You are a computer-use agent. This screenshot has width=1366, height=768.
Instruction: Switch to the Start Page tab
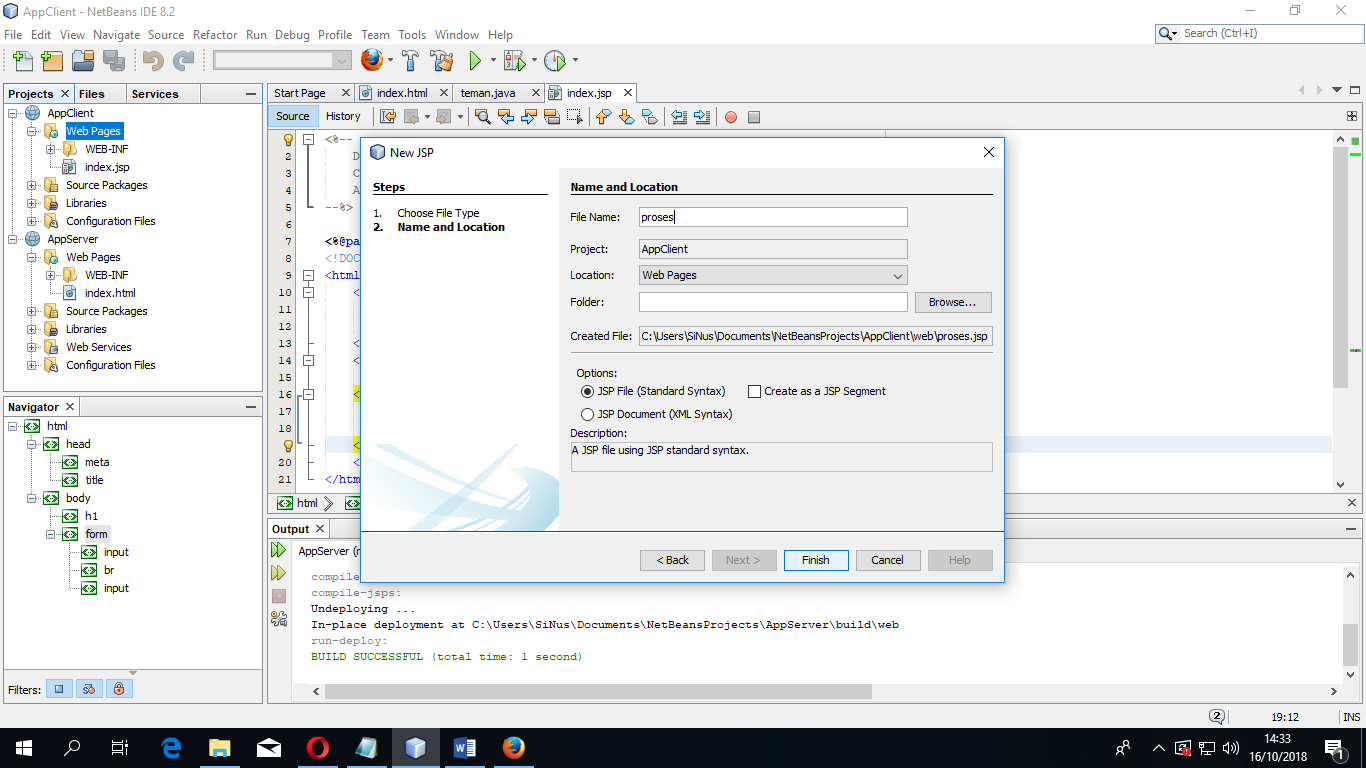coord(300,93)
